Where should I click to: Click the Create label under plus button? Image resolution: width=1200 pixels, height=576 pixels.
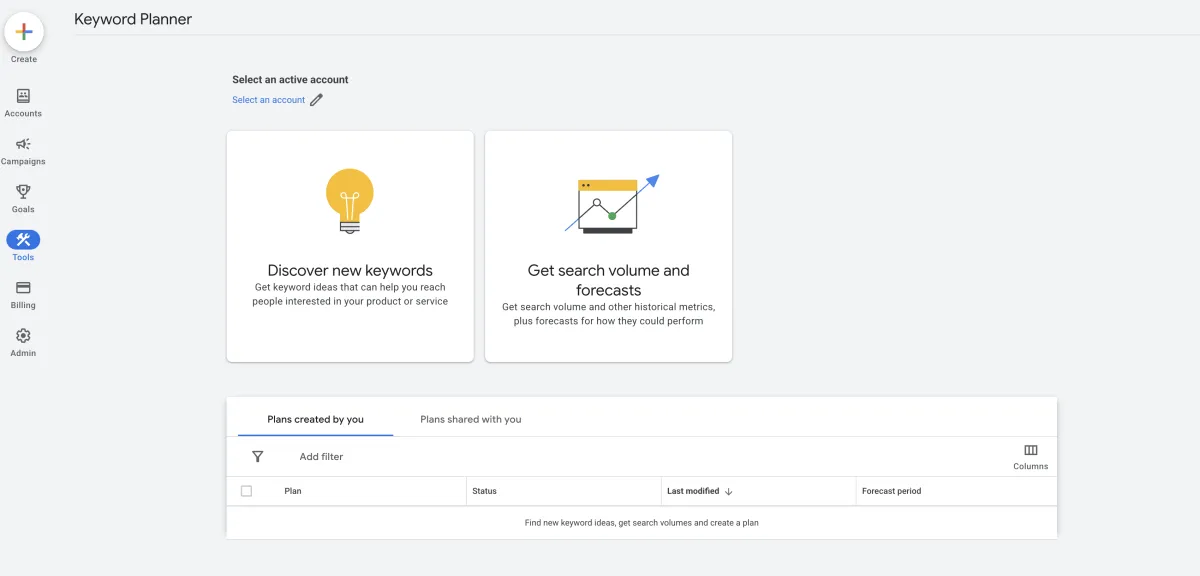(x=24, y=59)
